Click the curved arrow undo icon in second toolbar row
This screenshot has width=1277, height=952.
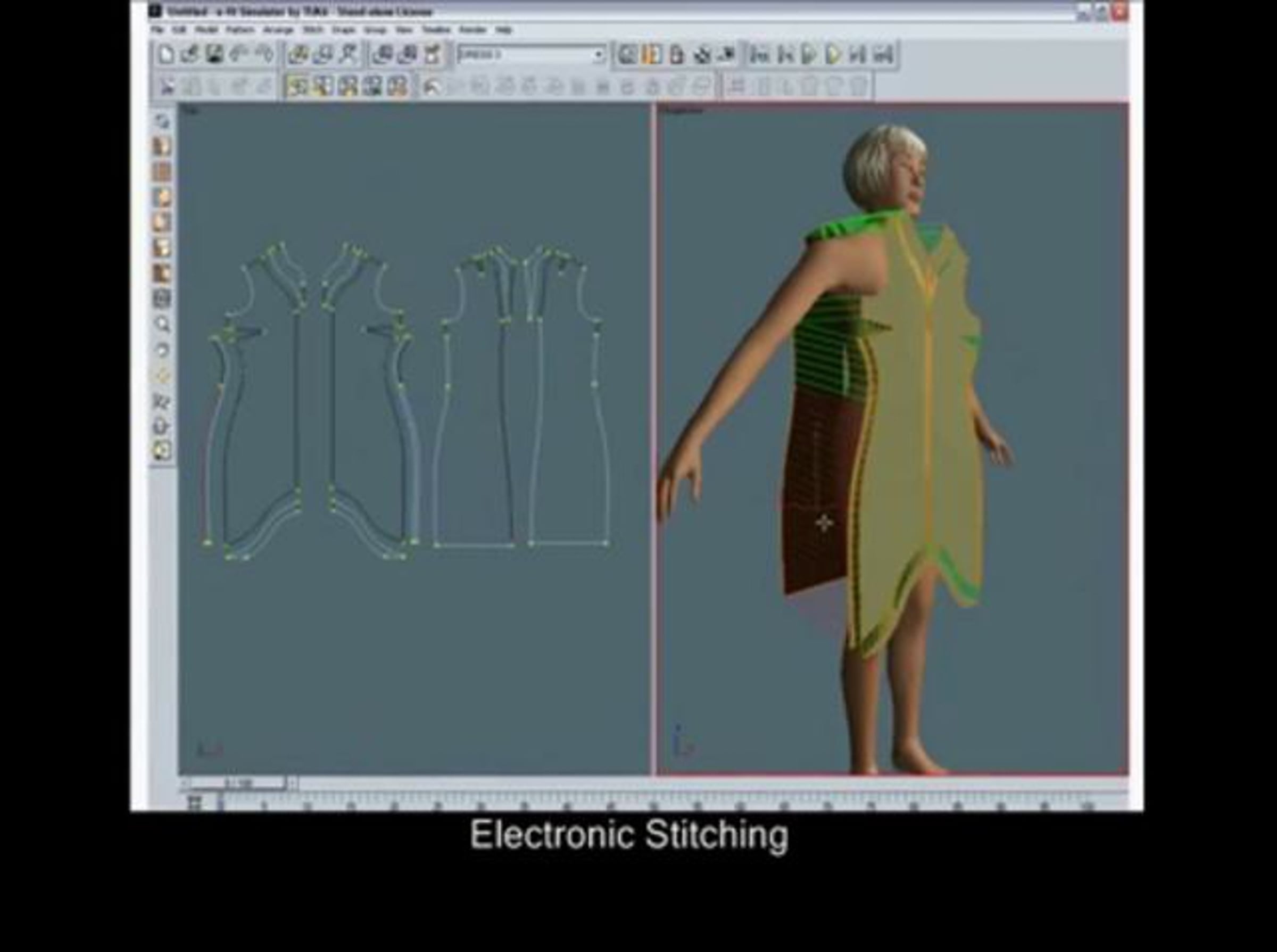pos(431,87)
